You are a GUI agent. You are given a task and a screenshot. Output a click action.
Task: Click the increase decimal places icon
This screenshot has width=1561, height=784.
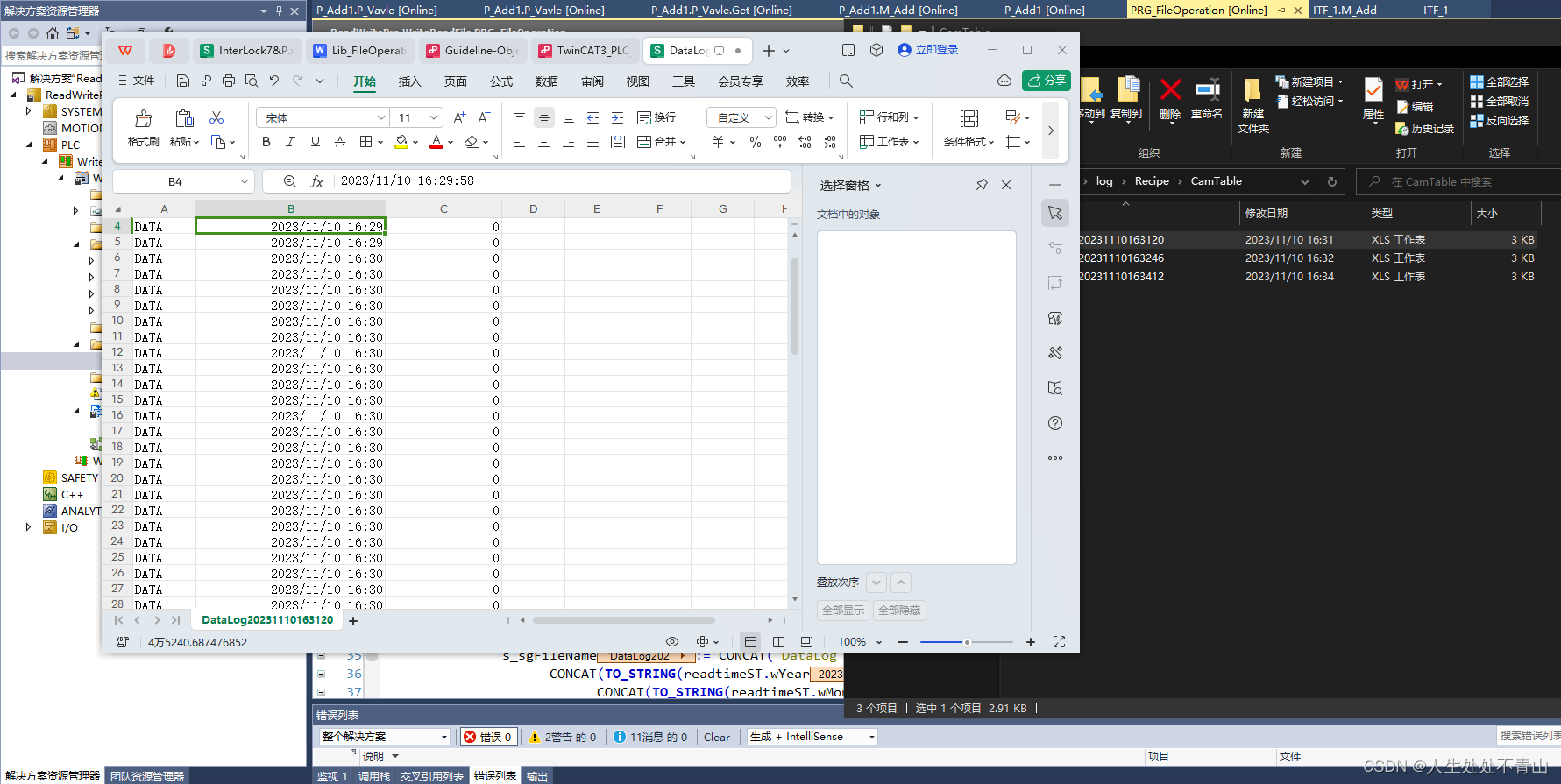tap(805, 142)
